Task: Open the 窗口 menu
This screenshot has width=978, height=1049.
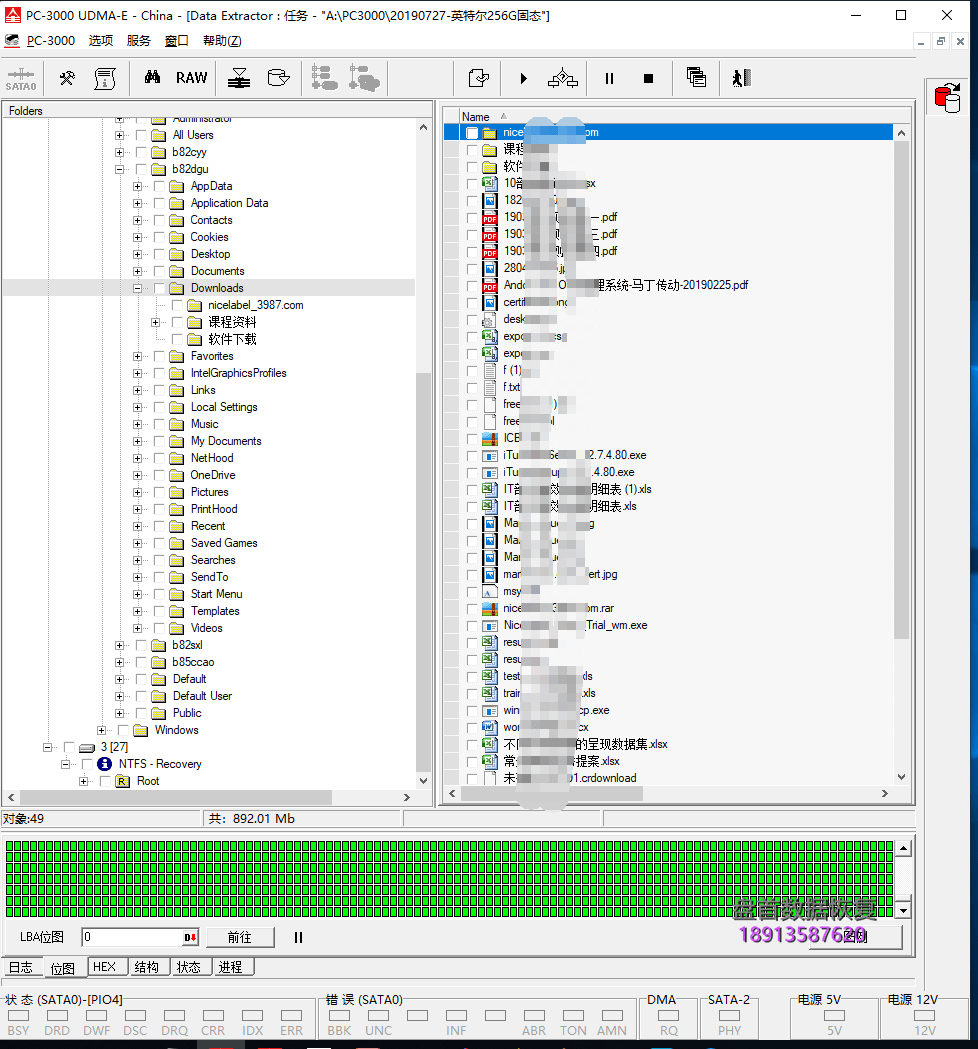Action: [x=177, y=41]
